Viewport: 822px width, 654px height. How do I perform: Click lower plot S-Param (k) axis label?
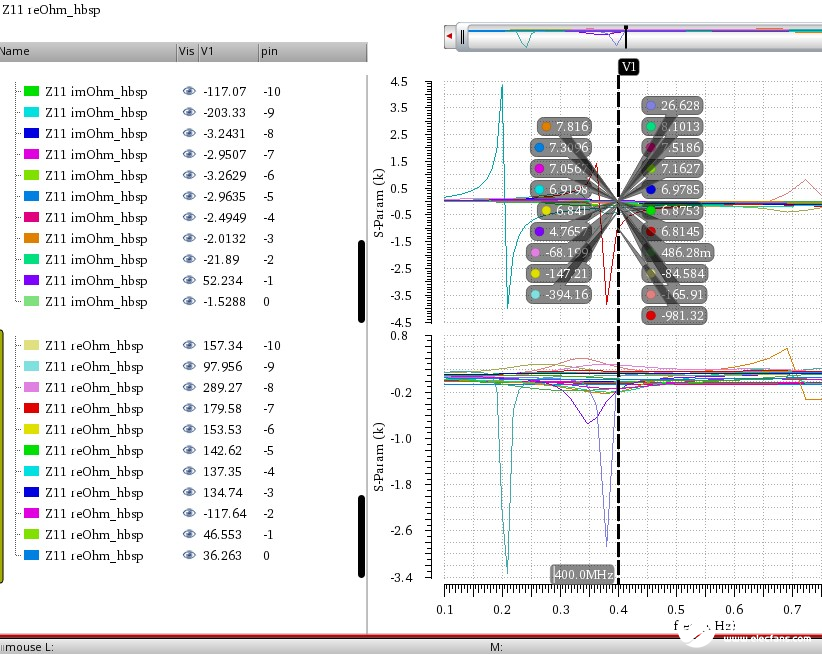[378, 456]
